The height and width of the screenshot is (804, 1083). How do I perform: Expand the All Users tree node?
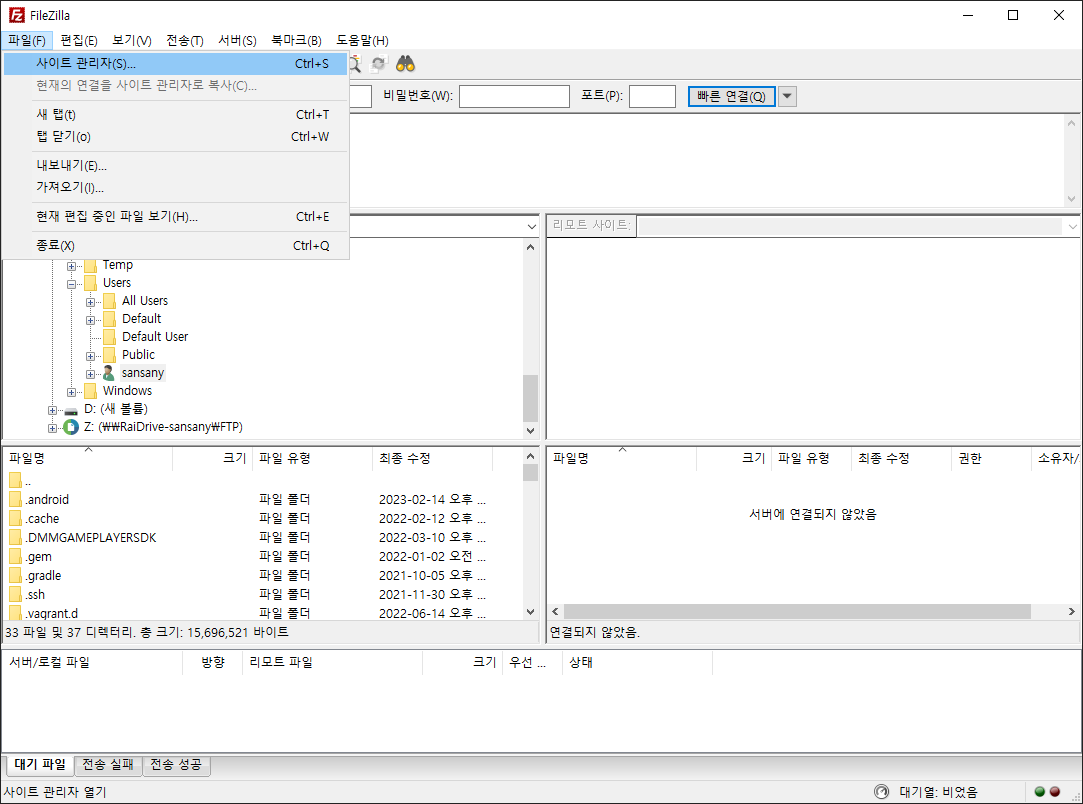[90, 302]
